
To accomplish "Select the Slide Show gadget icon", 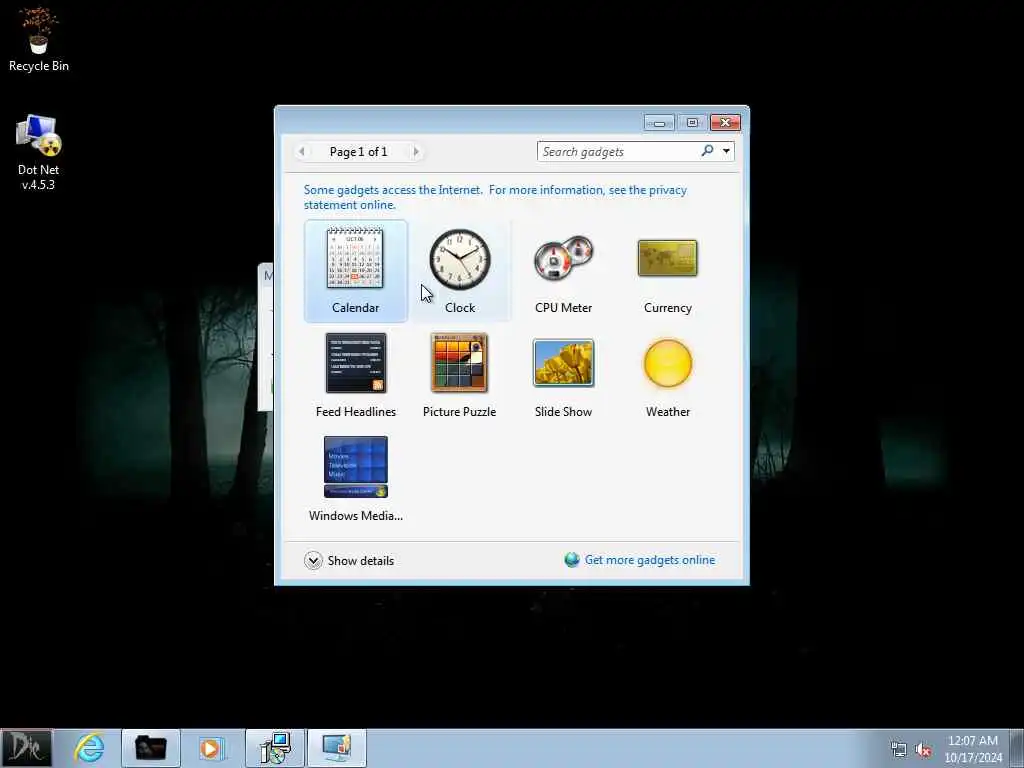I will pyautogui.click(x=563, y=363).
